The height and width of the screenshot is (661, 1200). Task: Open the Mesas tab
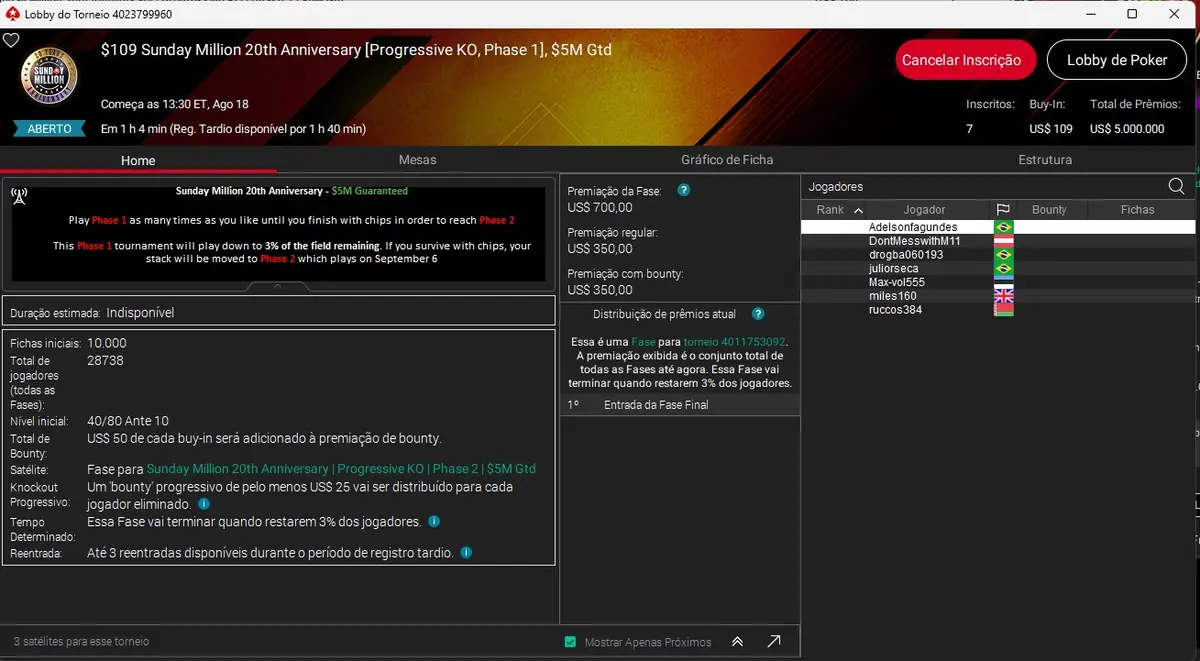point(417,160)
